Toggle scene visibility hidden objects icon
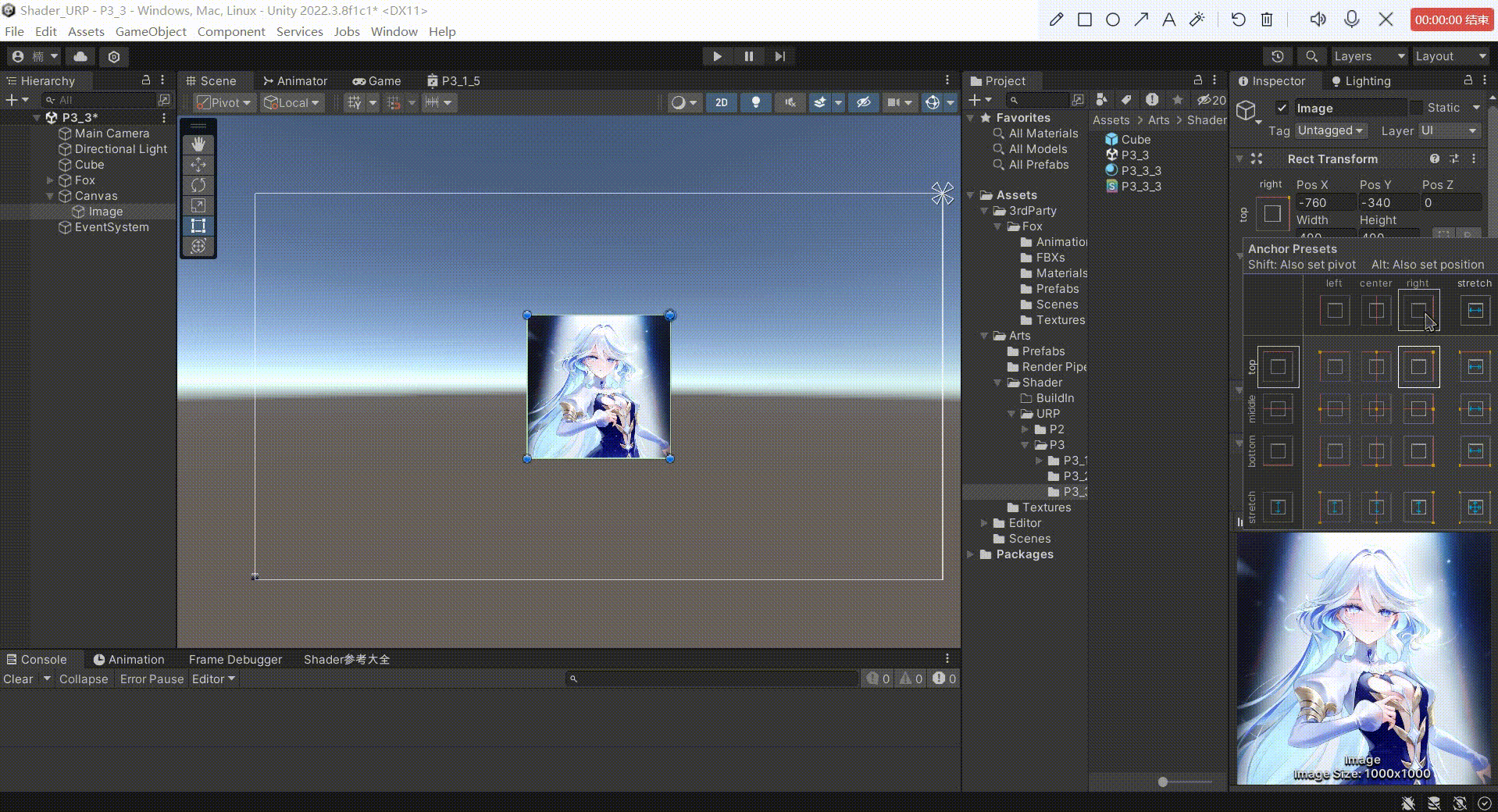This screenshot has width=1498, height=812. pyautogui.click(x=863, y=102)
